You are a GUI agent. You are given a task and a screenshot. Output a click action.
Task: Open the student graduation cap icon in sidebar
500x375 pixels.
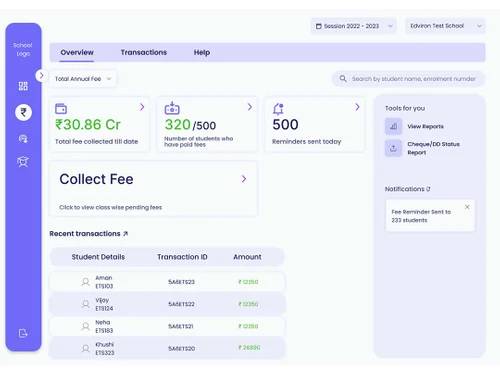coord(23,162)
